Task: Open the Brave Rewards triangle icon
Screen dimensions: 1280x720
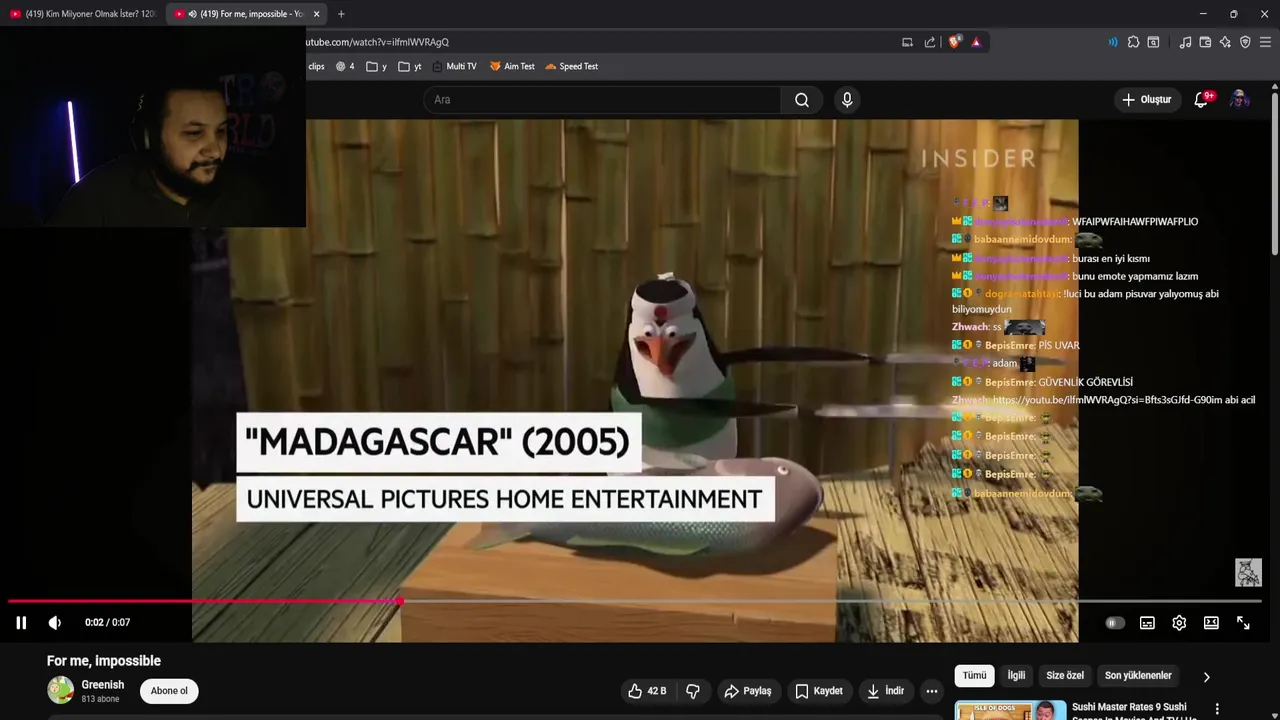Action: (976, 42)
